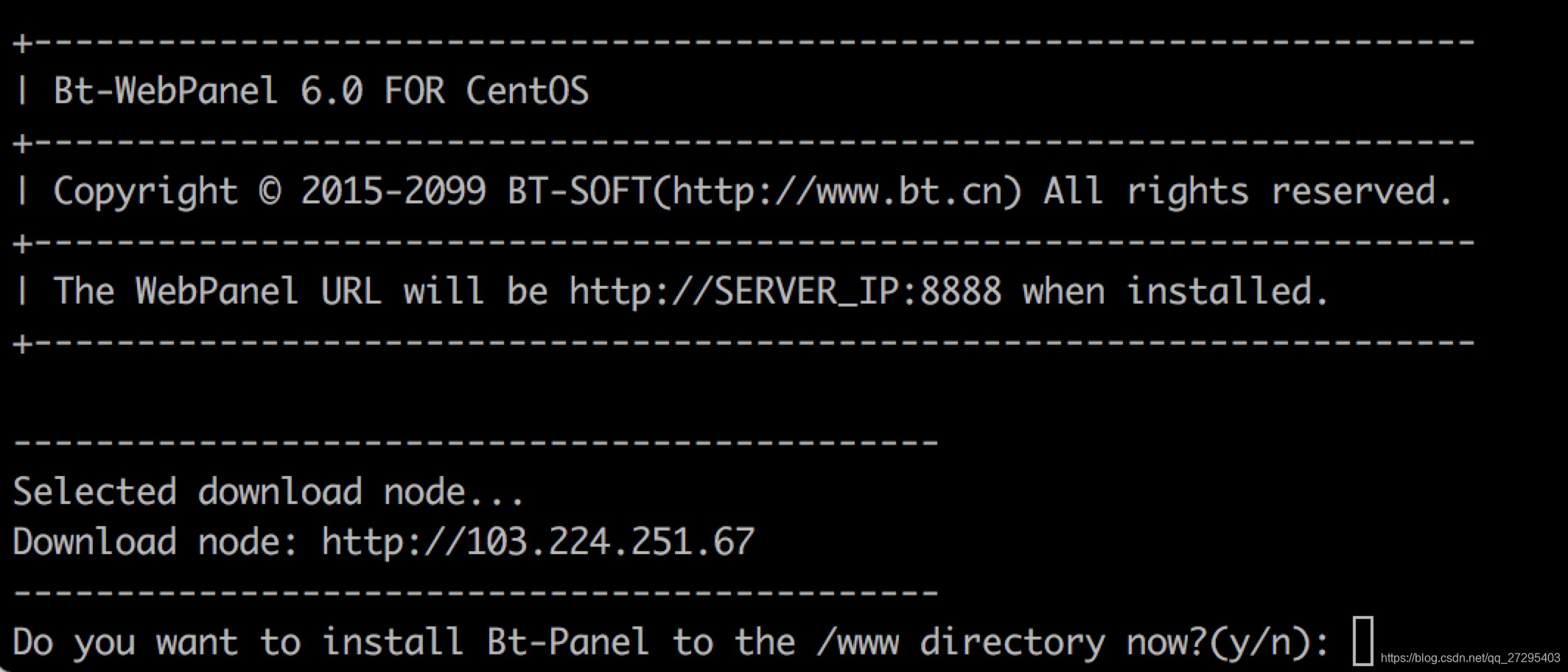This screenshot has width=1568, height=672.
Task: Click the "BT-SOFT" name in the copyright line
Action: 578,192
